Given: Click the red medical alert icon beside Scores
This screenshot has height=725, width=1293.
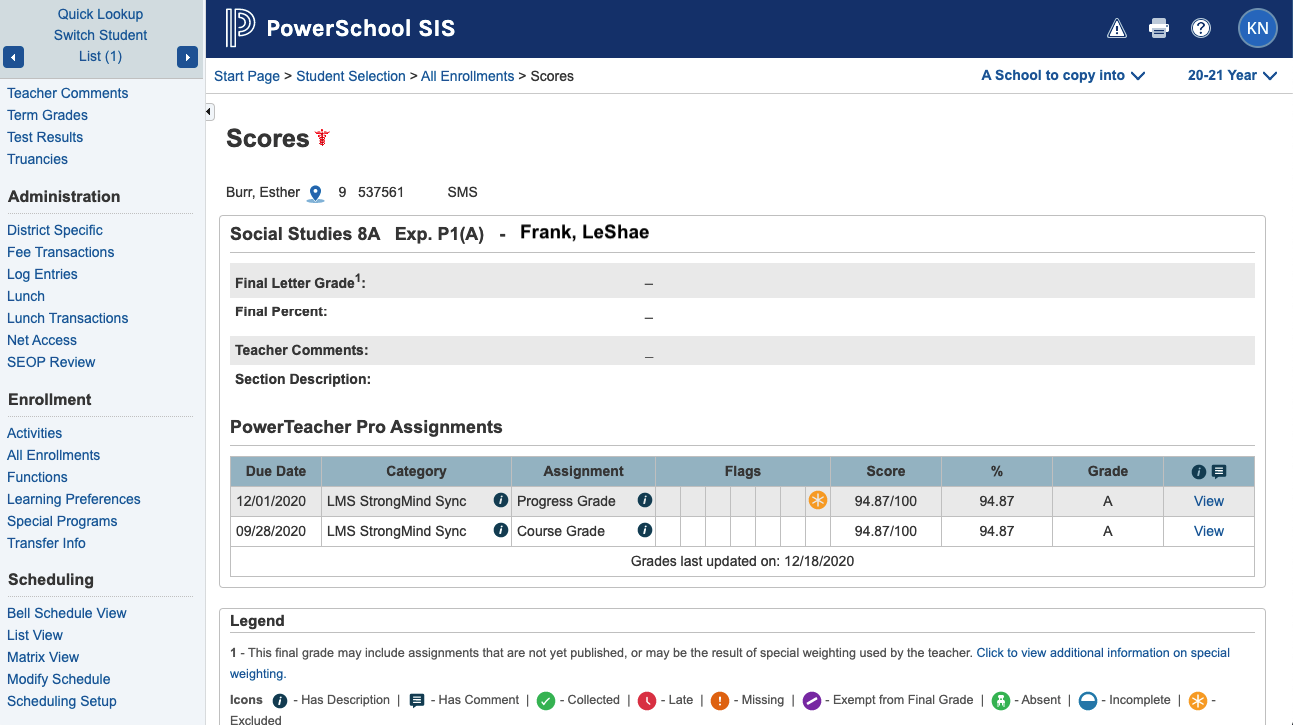Looking at the screenshot, I should pos(322,138).
